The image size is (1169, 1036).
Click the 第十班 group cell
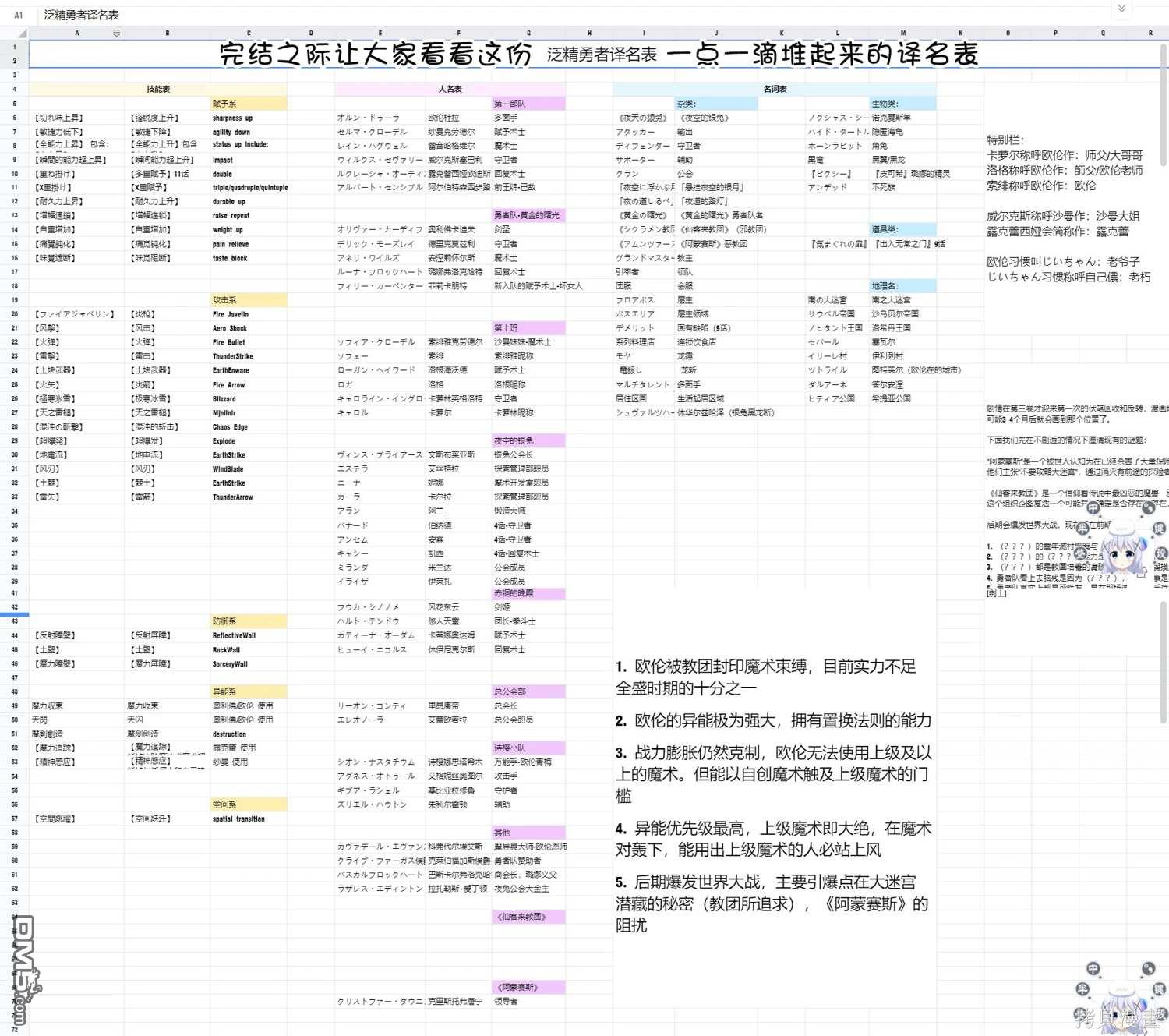(x=528, y=327)
